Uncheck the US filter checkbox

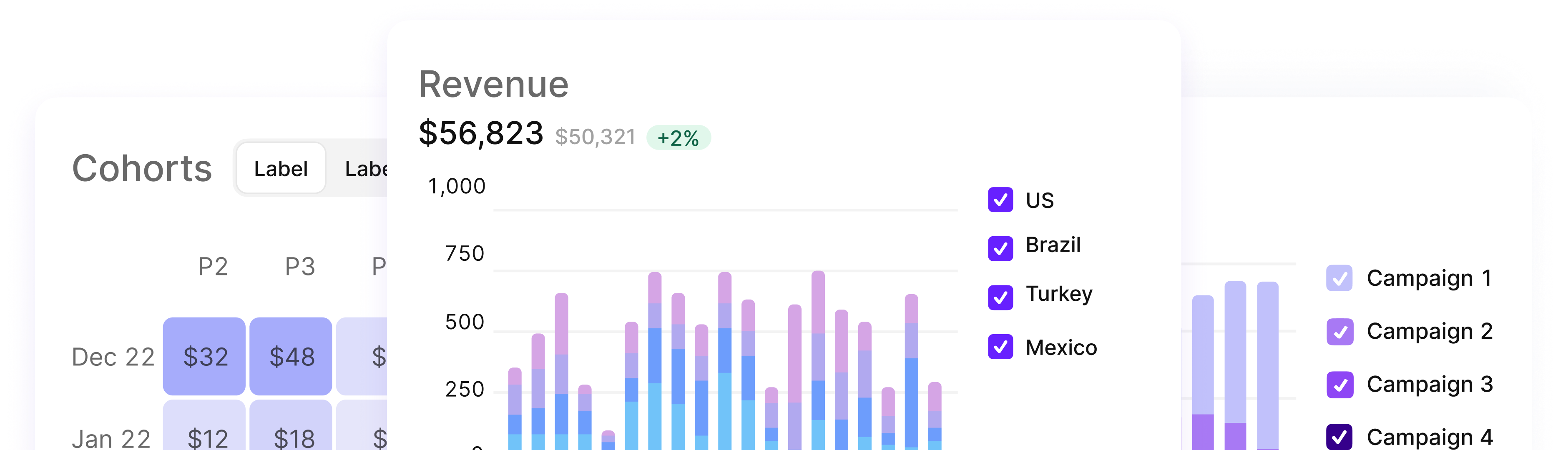pyautogui.click(x=1000, y=201)
